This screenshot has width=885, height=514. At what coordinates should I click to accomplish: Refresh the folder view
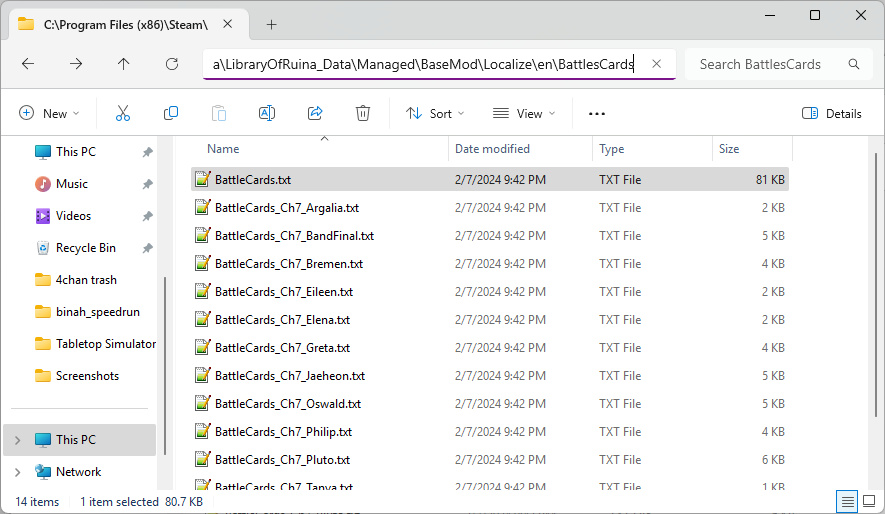[x=172, y=64]
